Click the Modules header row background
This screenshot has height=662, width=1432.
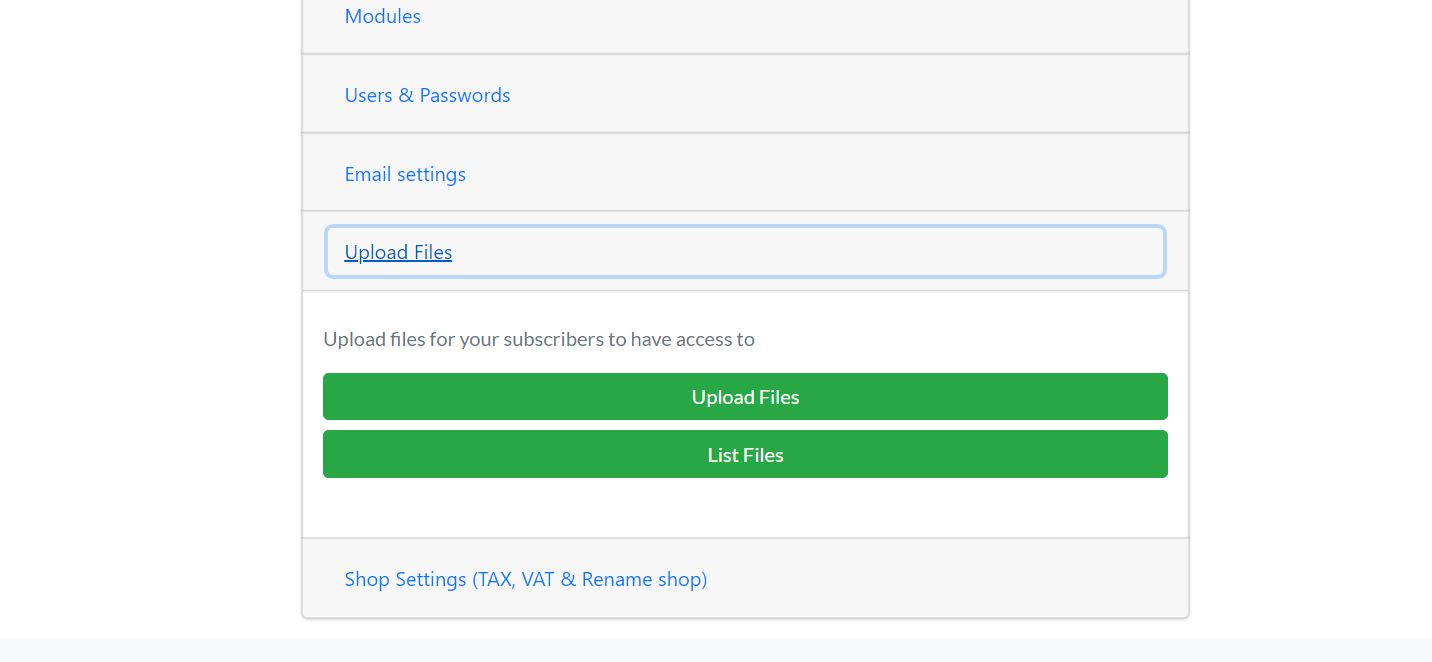tap(800, 16)
